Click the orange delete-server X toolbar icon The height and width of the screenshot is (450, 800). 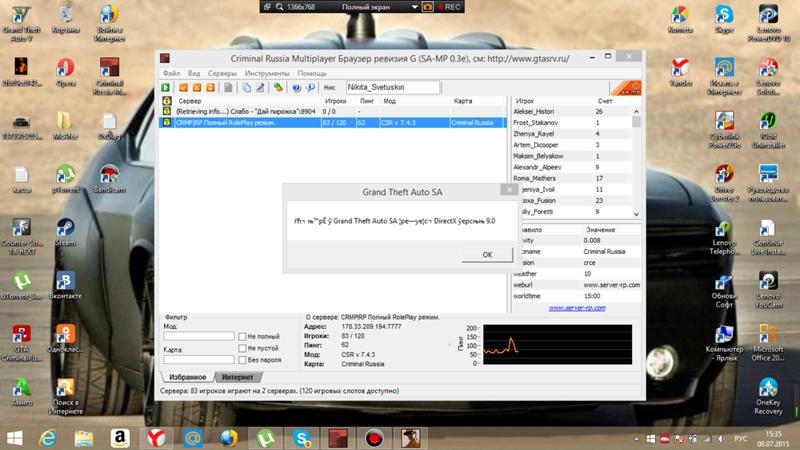[x=197, y=88]
